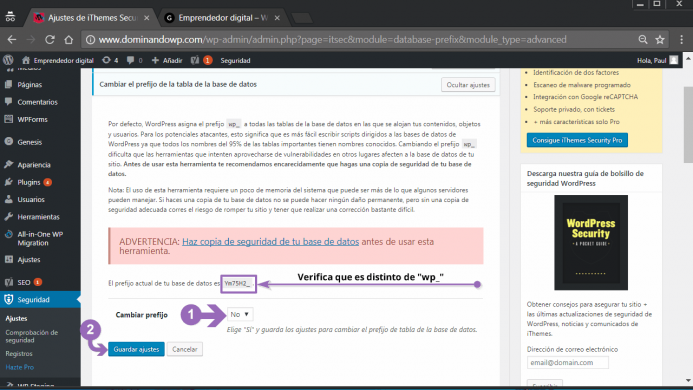Image resolution: width=693 pixels, height=390 pixels.
Task: Click the browser back arrow
Action: [12, 40]
